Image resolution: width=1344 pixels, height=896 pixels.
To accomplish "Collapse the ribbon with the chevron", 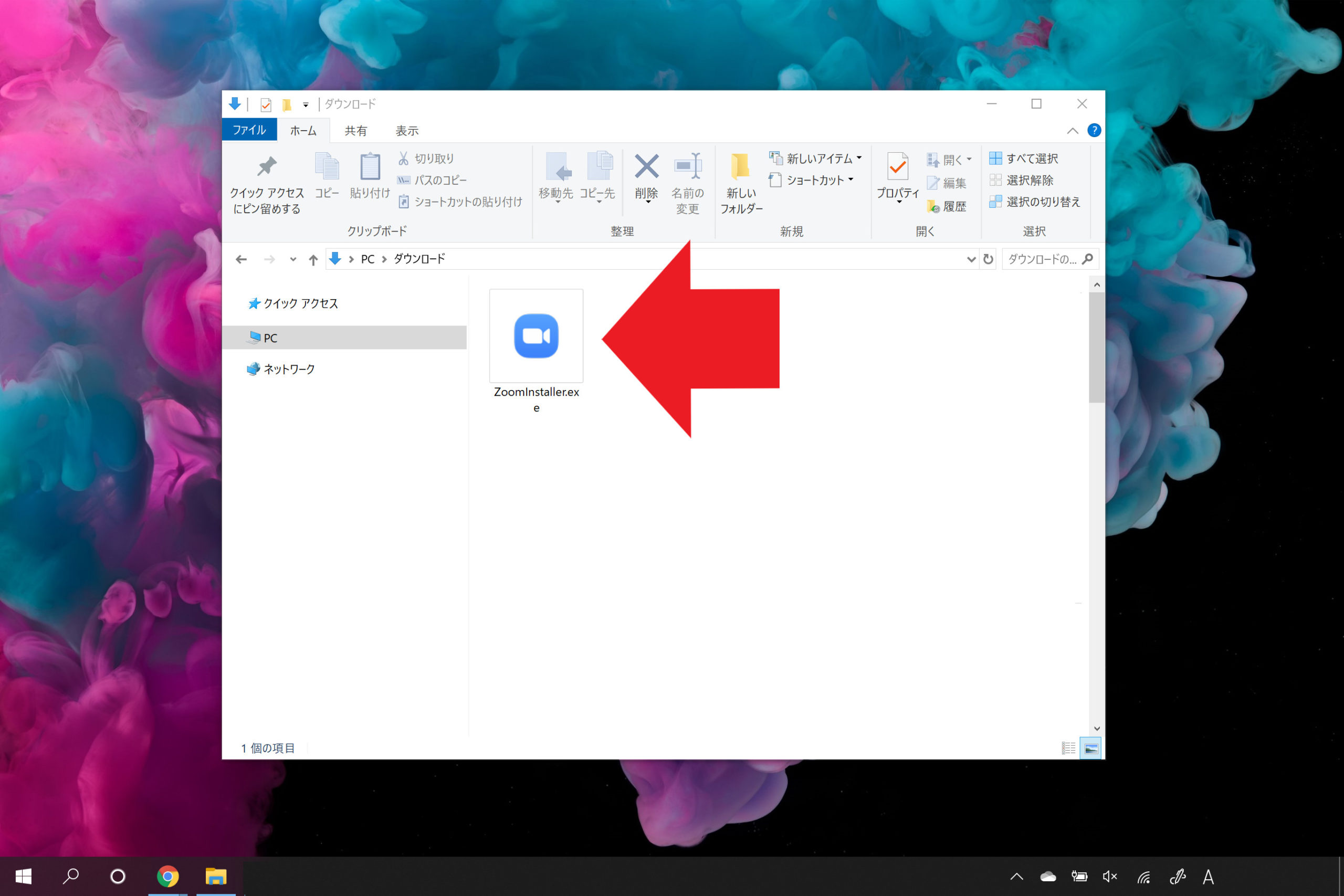I will 1073,131.
